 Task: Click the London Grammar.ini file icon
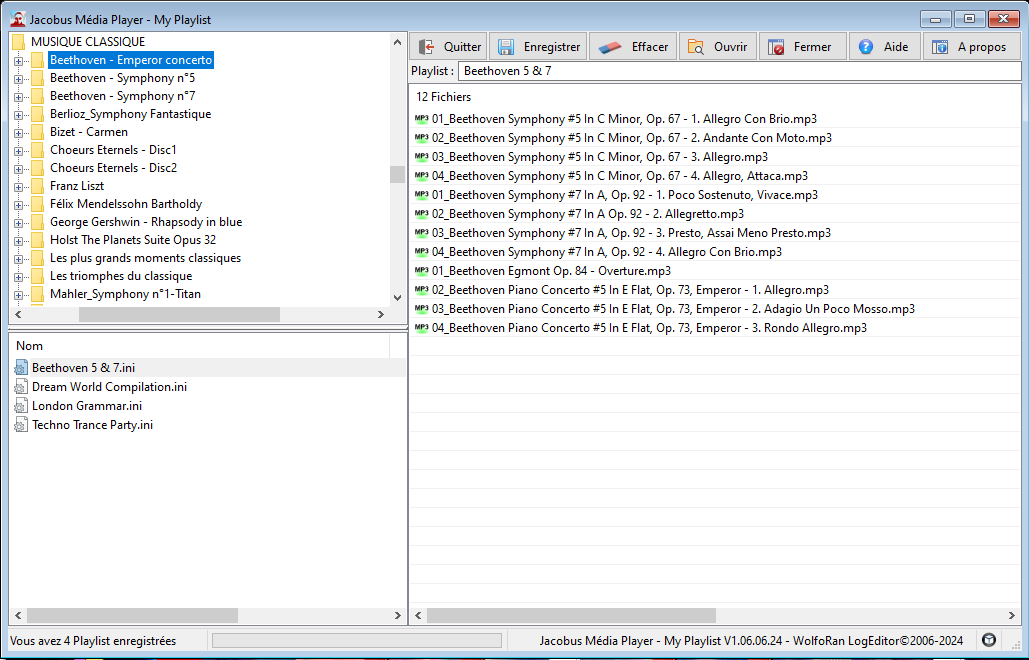pyautogui.click(x=21, y=406)
